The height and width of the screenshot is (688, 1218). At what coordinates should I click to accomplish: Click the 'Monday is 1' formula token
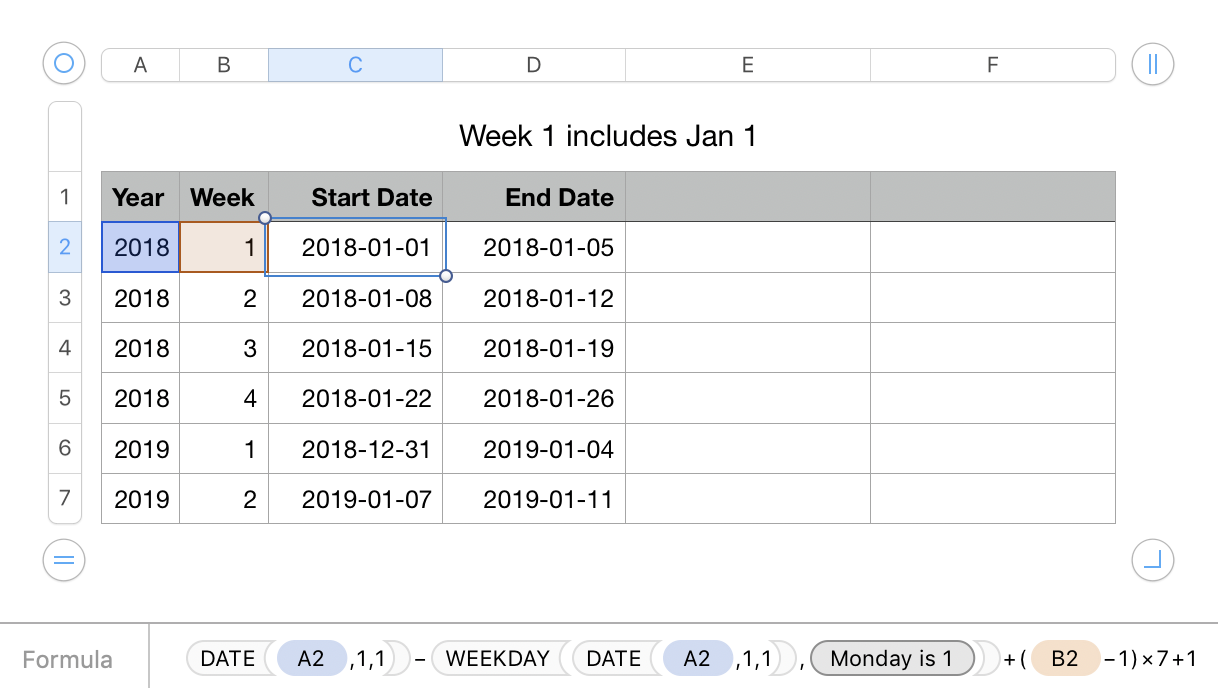pyautogui.click(x=891, y=658)
